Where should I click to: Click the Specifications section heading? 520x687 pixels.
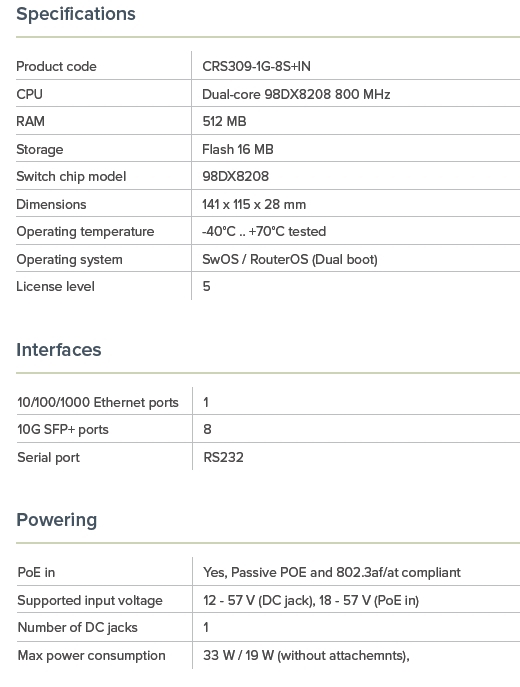[76, 14]
